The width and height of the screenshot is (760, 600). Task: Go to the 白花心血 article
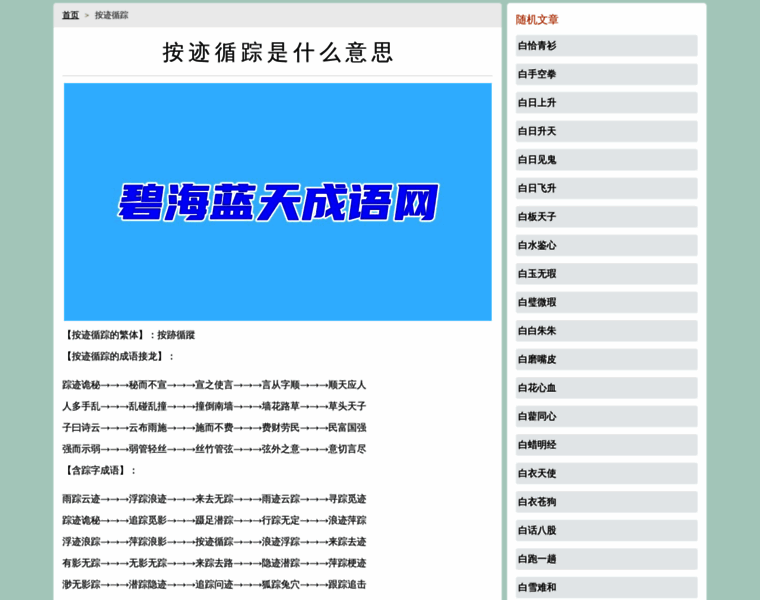537,388
